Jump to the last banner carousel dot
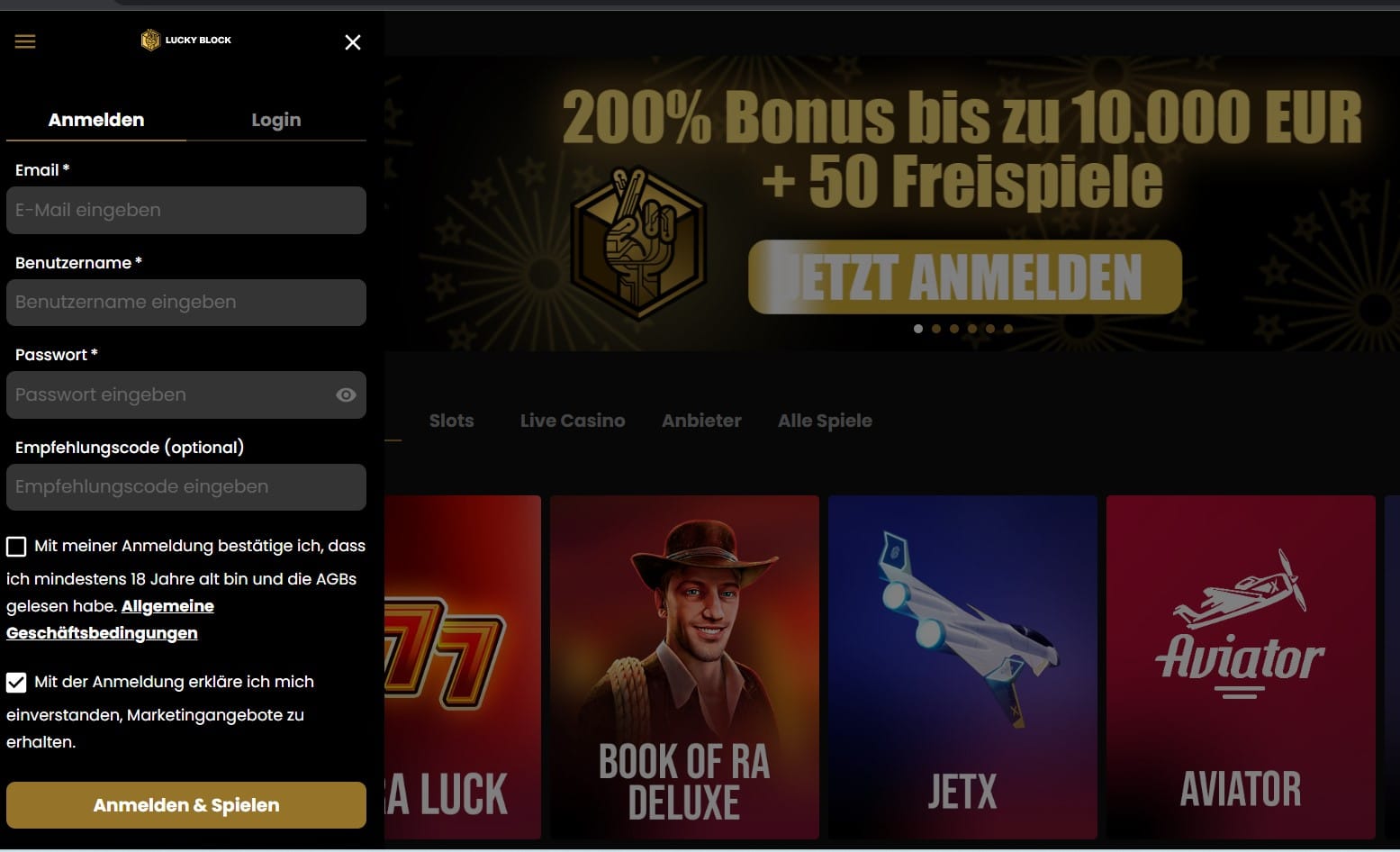Image resolution: width=1400 pixels, height=852 pixels. click(1008, 329)
